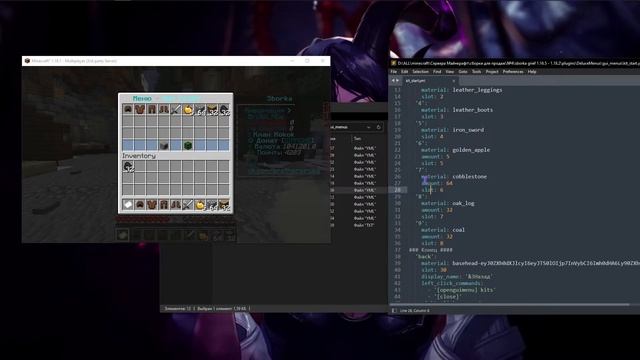Click the refresh icon in the file explorer address bar
This screenshot has height=360, width=640.
tap(378, 127)
